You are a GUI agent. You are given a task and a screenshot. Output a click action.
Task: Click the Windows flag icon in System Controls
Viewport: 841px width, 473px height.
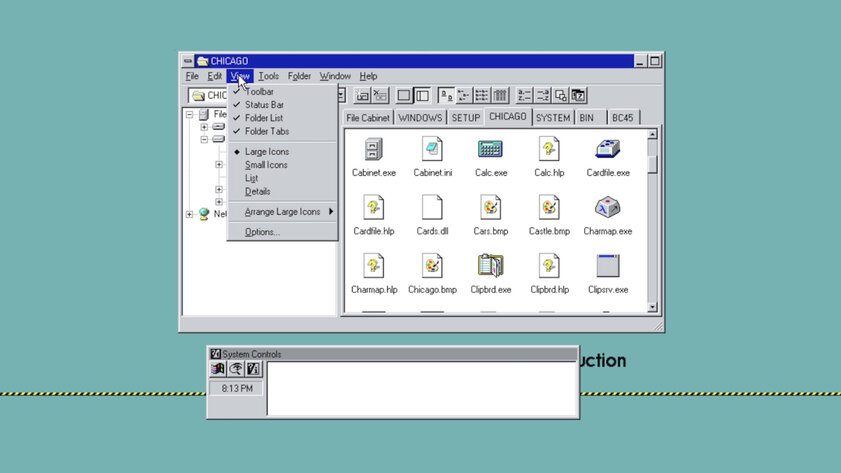218,369
